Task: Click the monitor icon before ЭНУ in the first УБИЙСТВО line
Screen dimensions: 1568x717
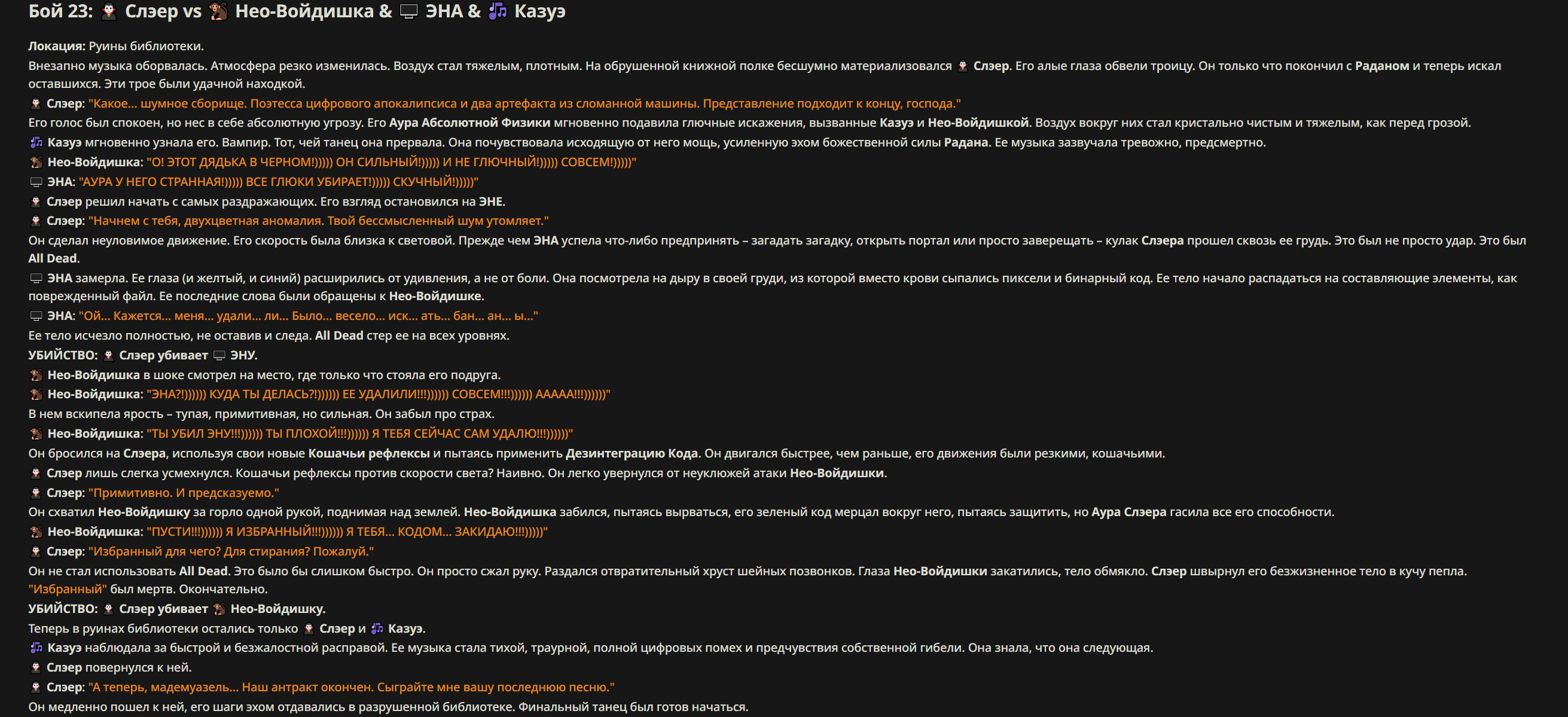Action: (x=219, y=355)
